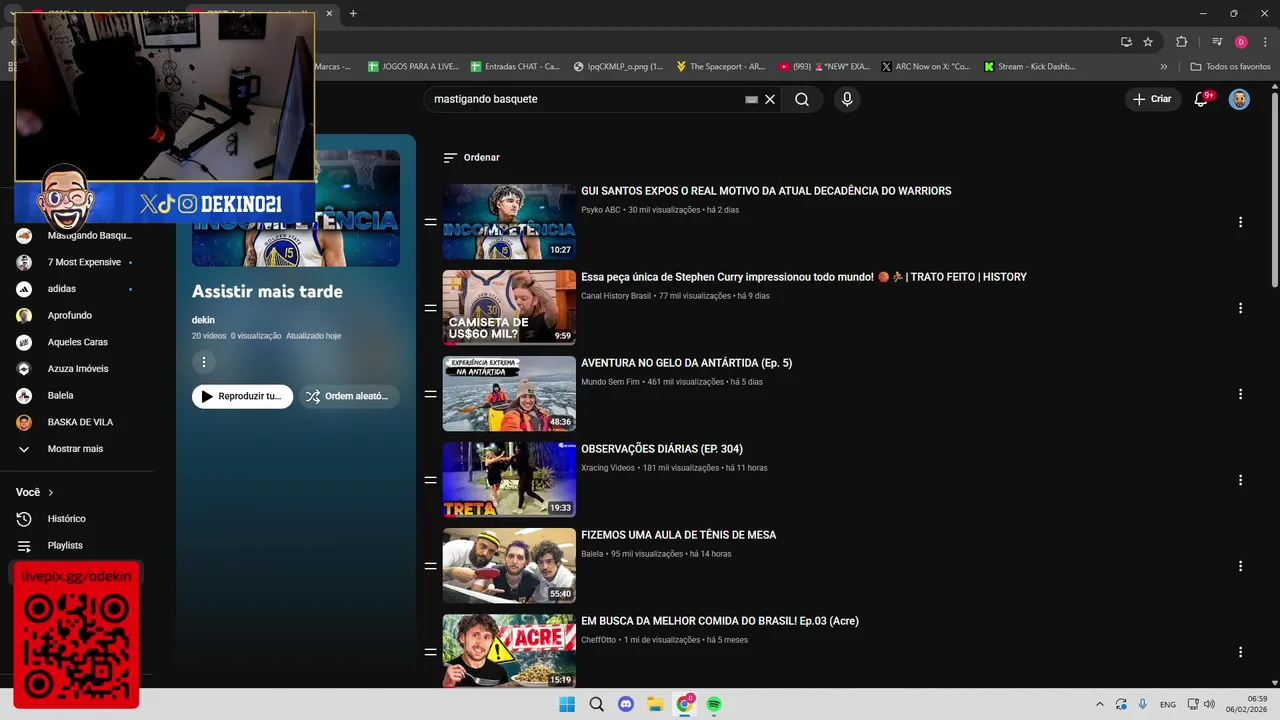Open the JOGOS PARA A LIVE bookmark
The width and height of the screenshot is (1280, 720).
413,66
